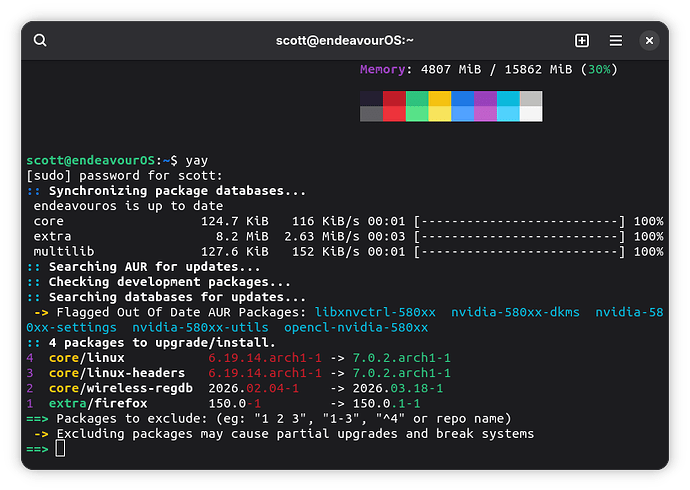This screenshot has height=490, width=690.
Task: Click the multilib download progress bar
Action: pyautogui.click(x=519, y=252)
